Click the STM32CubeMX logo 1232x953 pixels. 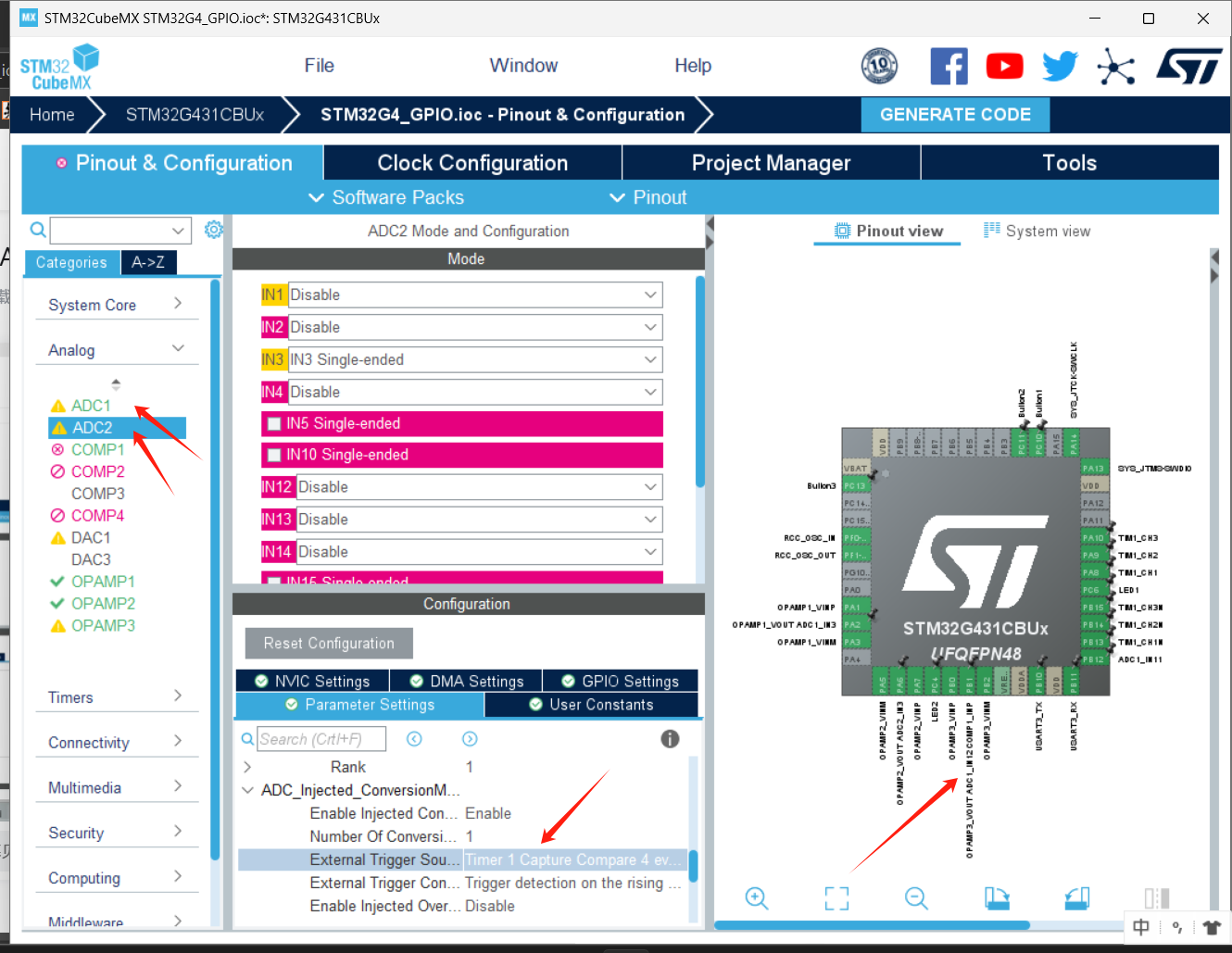tap(60, 67)
